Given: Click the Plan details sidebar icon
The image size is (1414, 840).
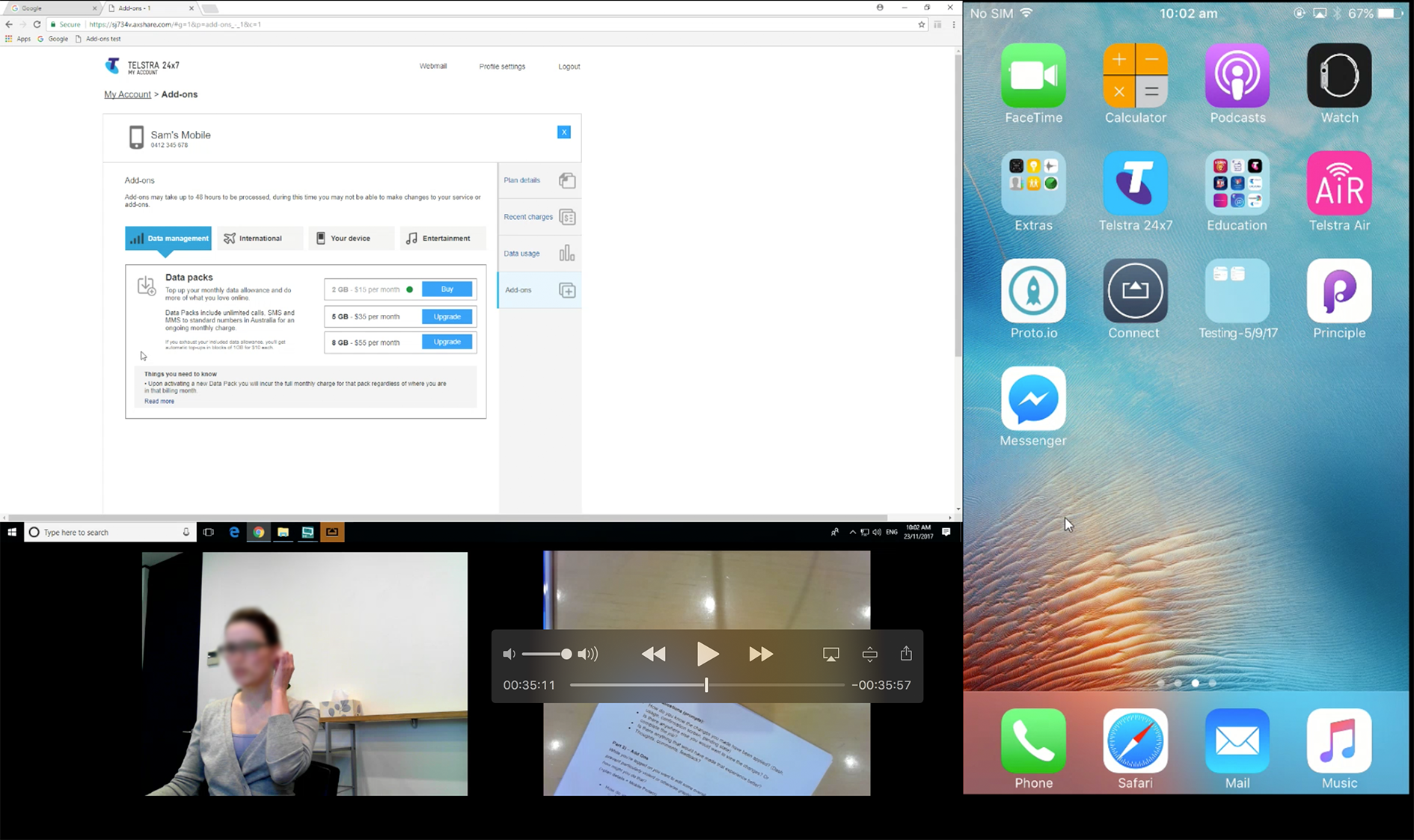Looking at the screenshot, I should [567, 180].
